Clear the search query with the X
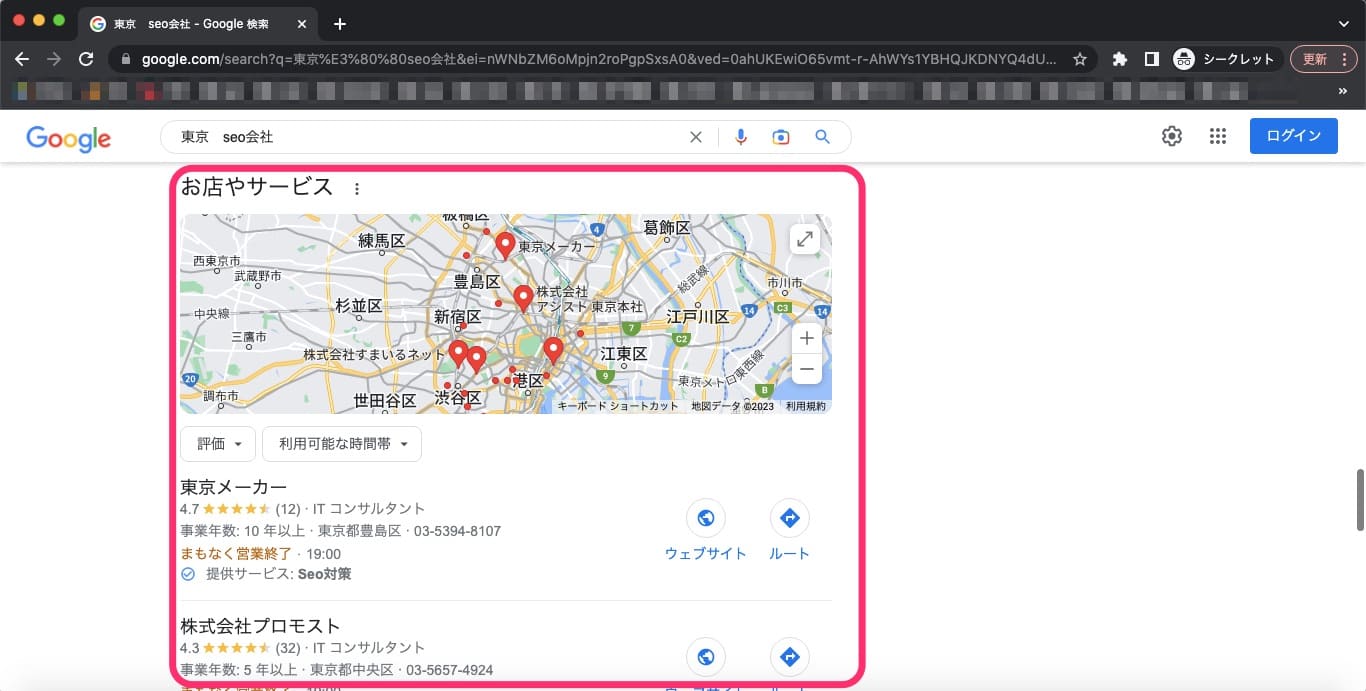Image resolution: width=1366 pixels, height=691 pixels. 696,137
